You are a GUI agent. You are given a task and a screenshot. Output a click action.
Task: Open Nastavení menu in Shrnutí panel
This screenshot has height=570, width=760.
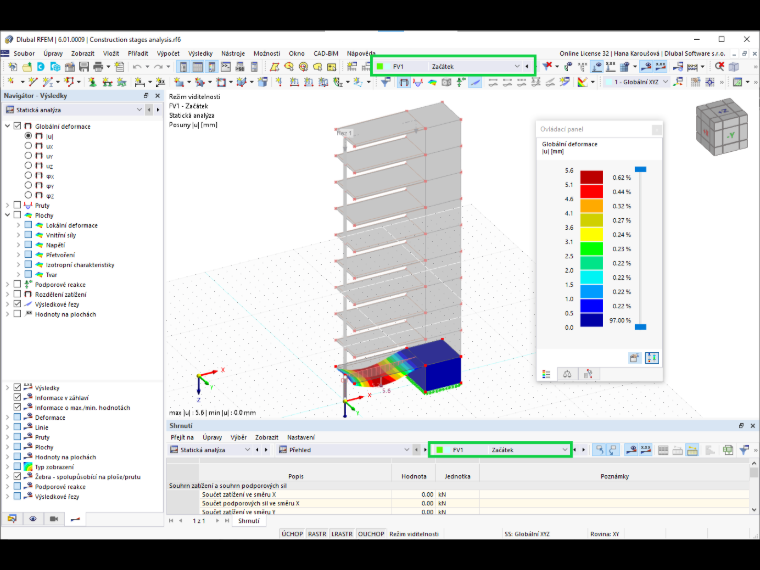tap(301, 437)
